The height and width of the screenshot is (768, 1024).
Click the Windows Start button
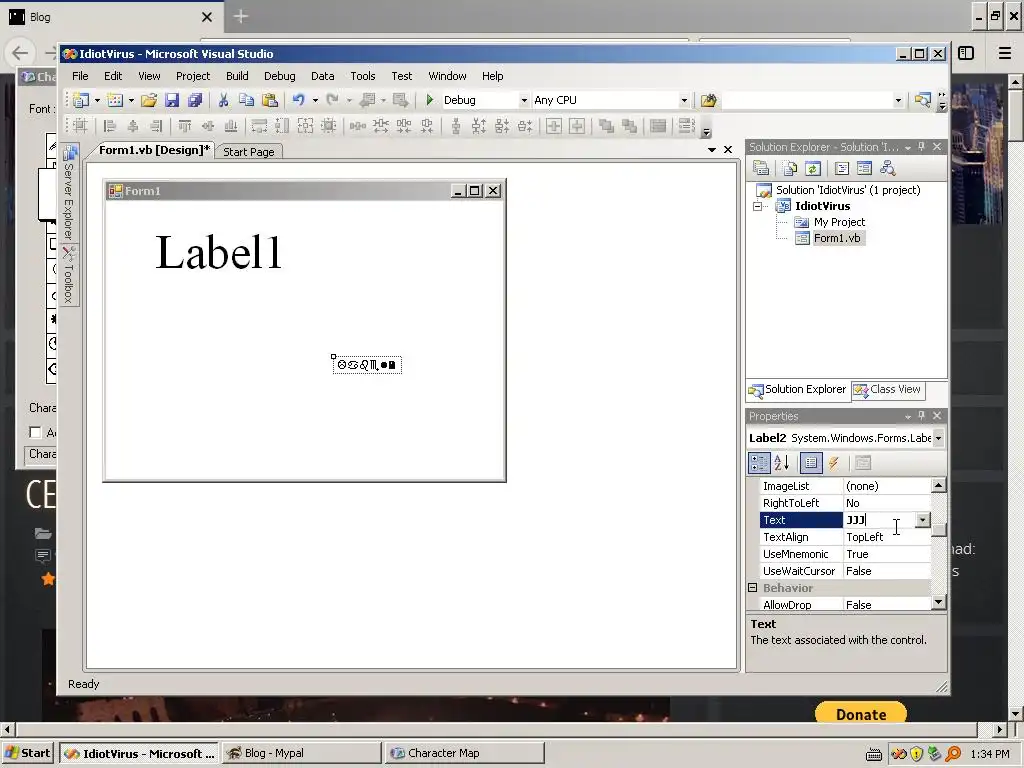[x=29, y=753]
